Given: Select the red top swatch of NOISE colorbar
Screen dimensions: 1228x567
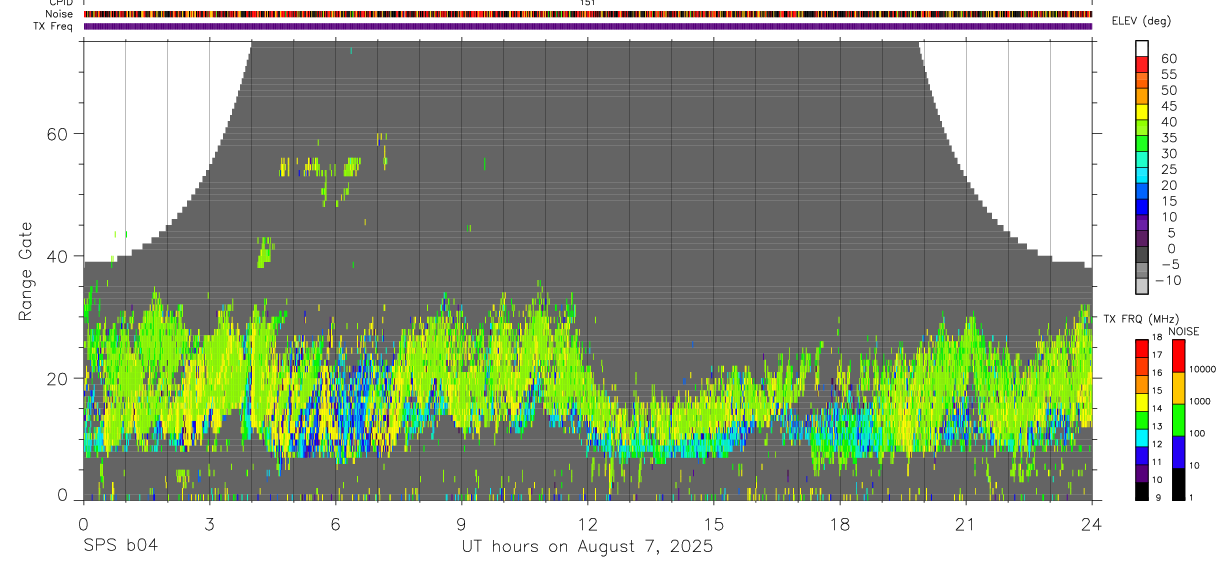Looking at the screenshot, I should (1178, 356).
